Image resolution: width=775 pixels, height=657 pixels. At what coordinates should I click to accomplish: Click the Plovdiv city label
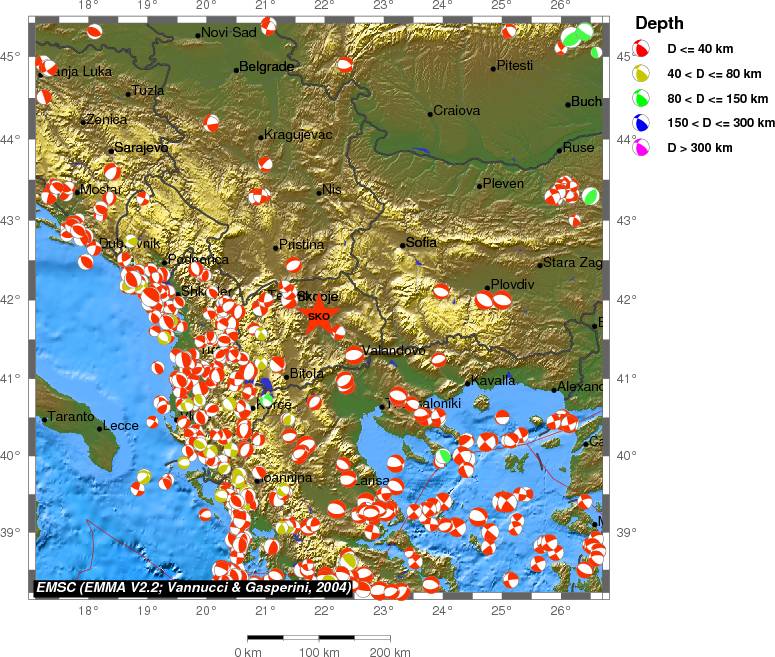(x=513, y=284)
